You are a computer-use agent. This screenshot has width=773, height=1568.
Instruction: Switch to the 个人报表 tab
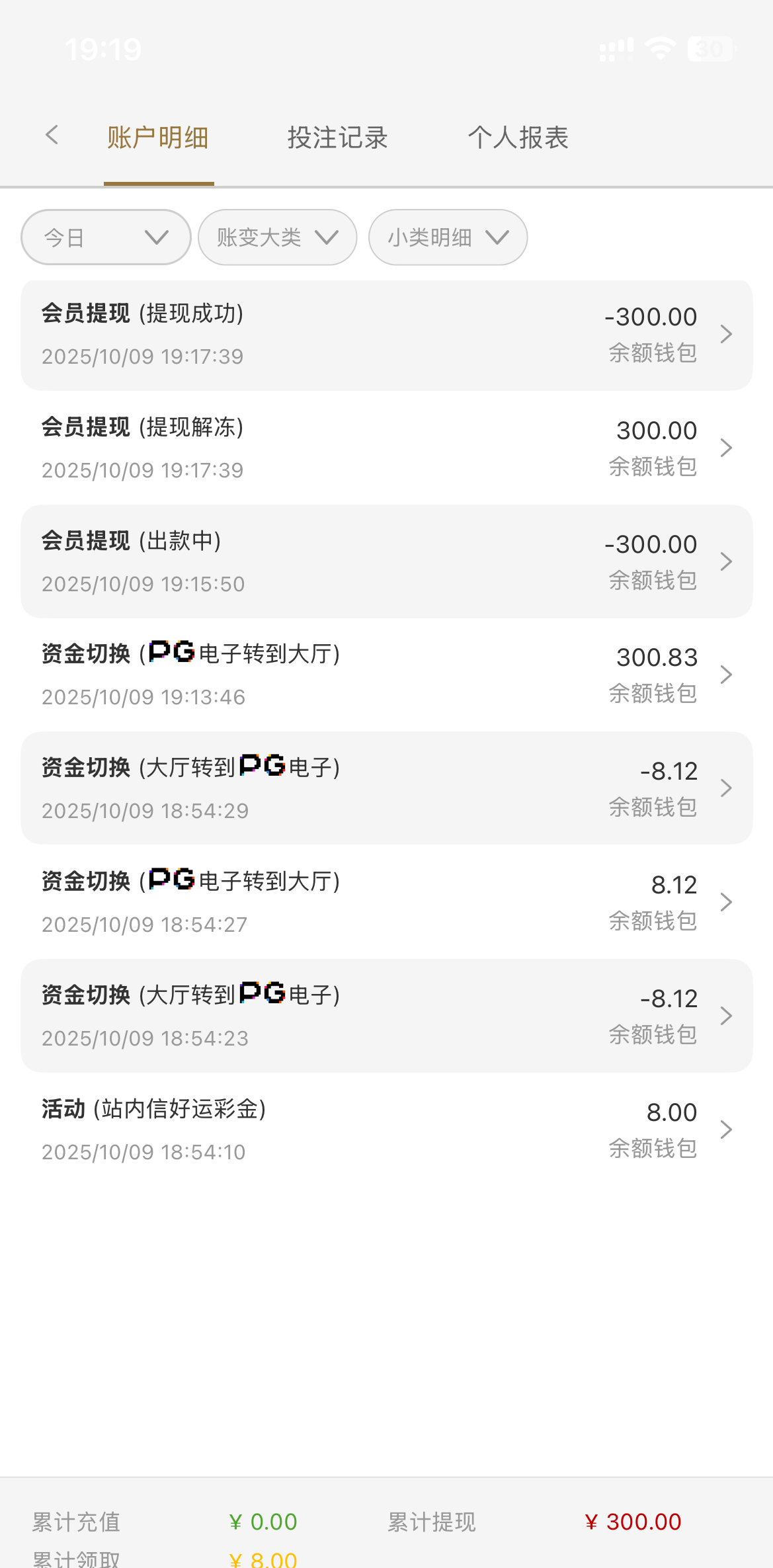pos(518,138)
